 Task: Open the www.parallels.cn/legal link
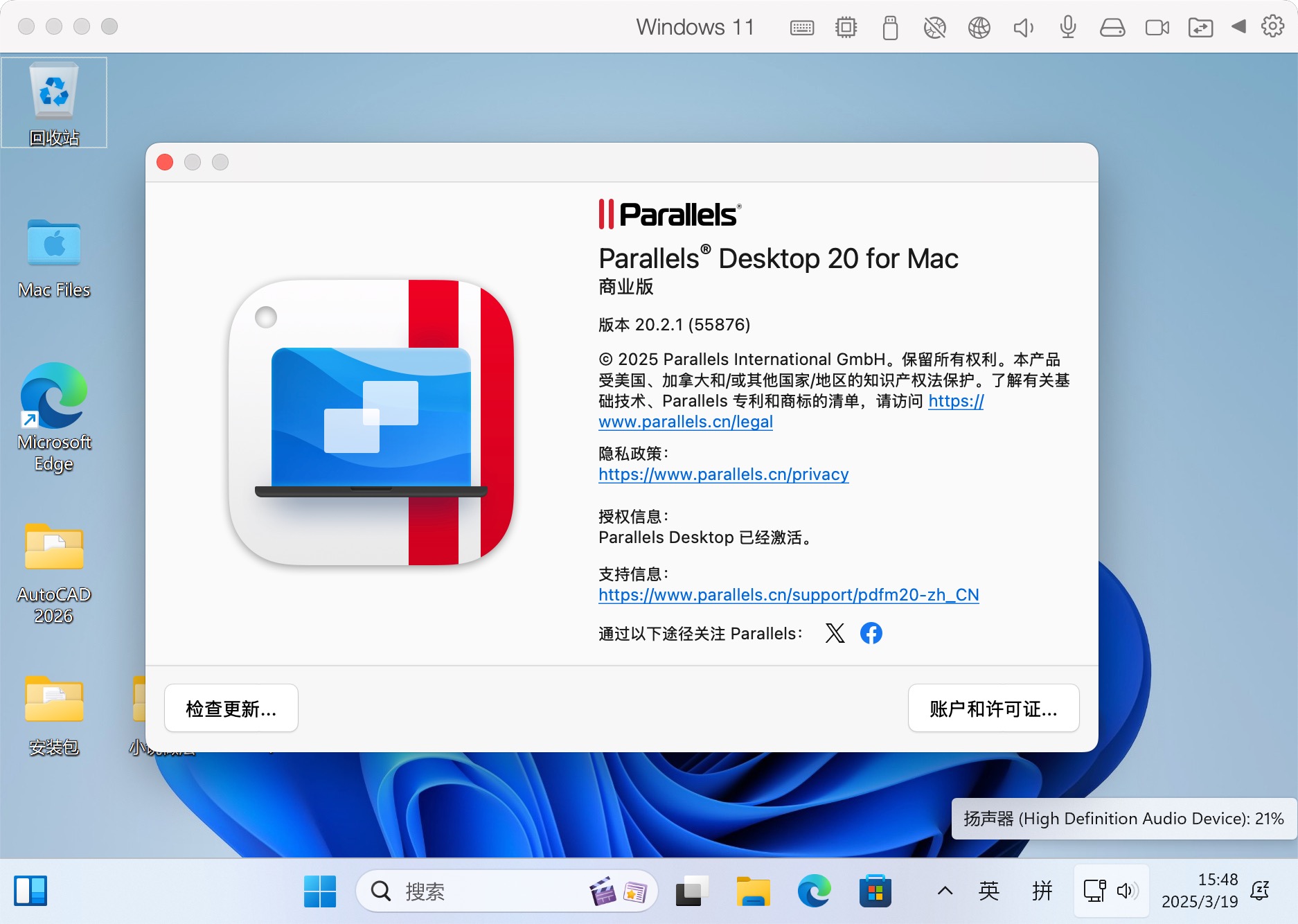click(685, 422)
